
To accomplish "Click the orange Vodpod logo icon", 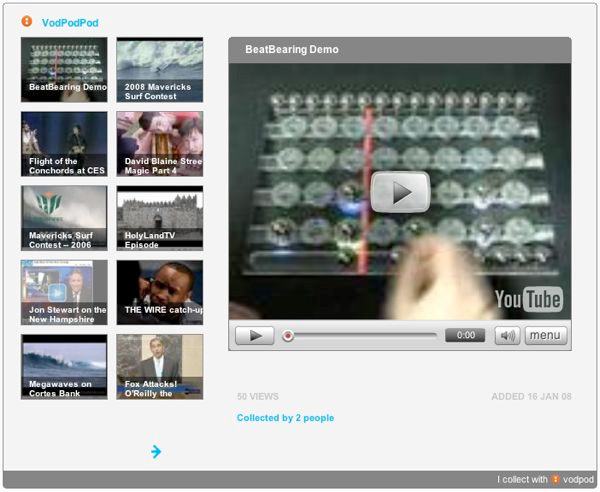I will click(26, 21).
